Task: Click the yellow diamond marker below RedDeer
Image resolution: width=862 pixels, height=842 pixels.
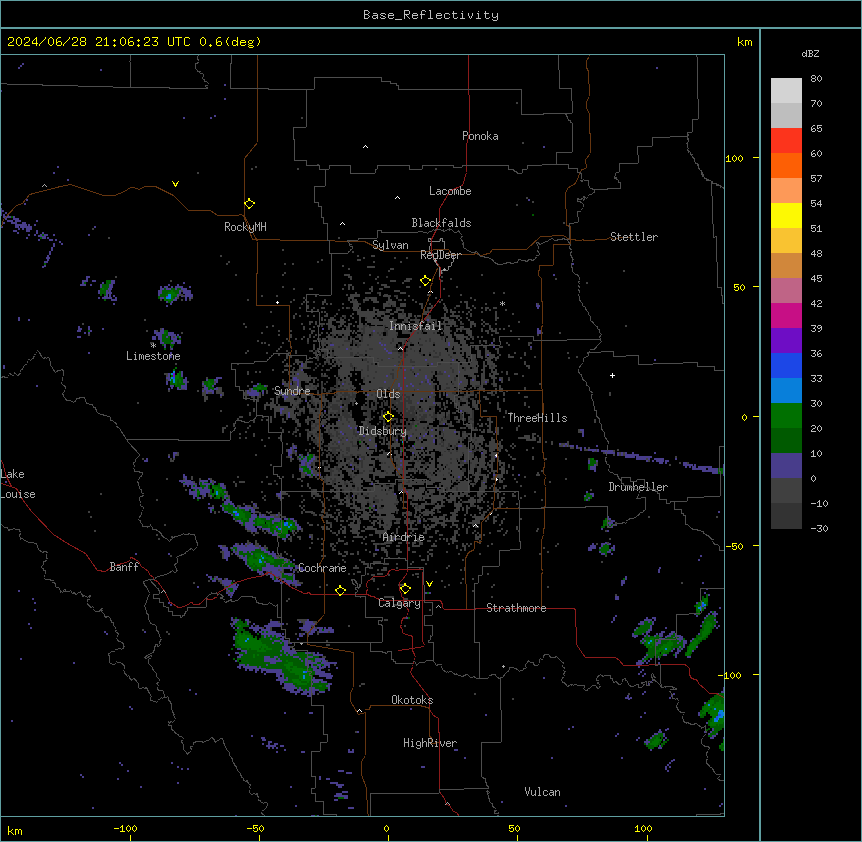Action: 426,281
